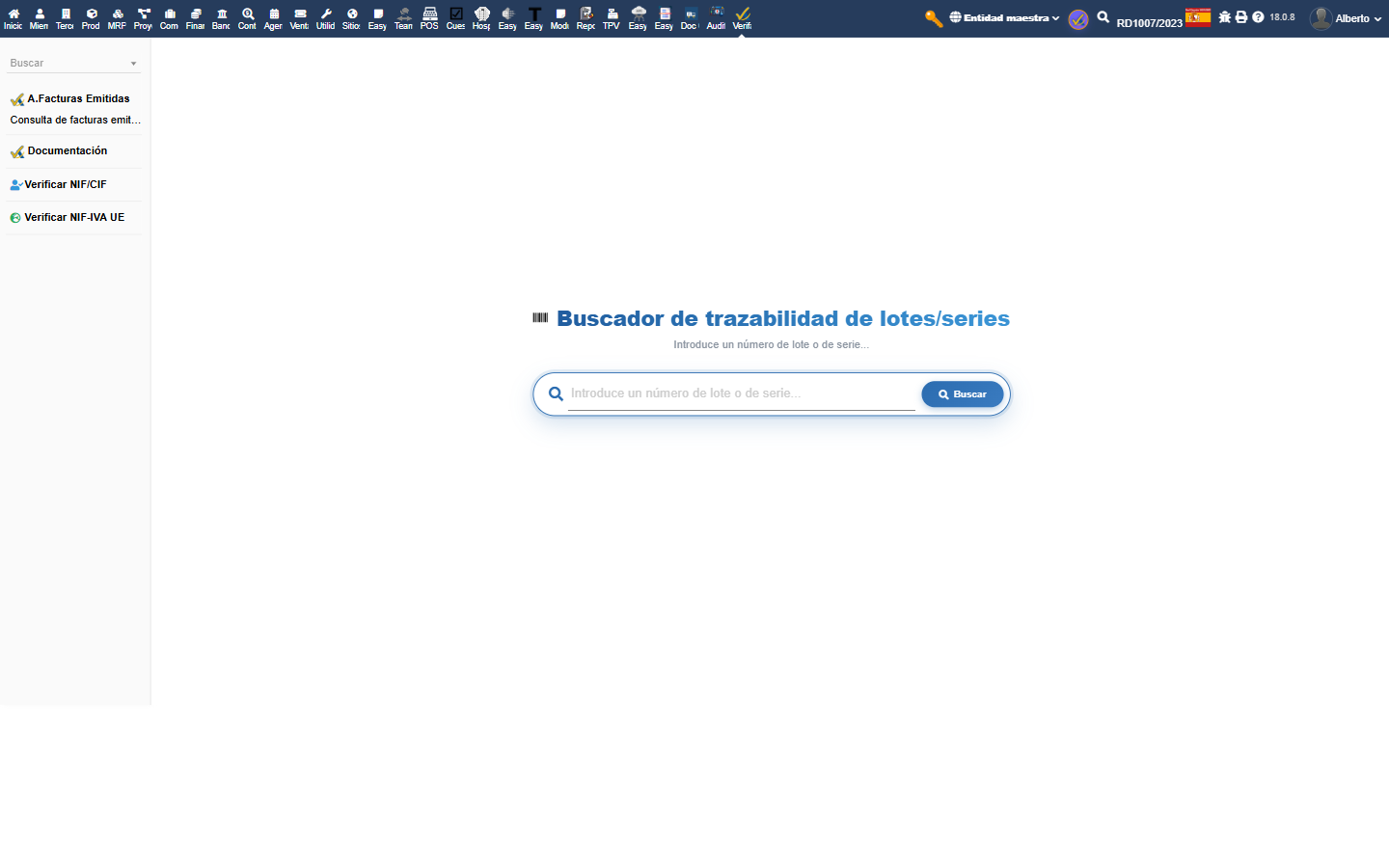The image size is (1389, 868).
Task: Click the top bar magnifier search icon
Action: (x=1103, y=17)
